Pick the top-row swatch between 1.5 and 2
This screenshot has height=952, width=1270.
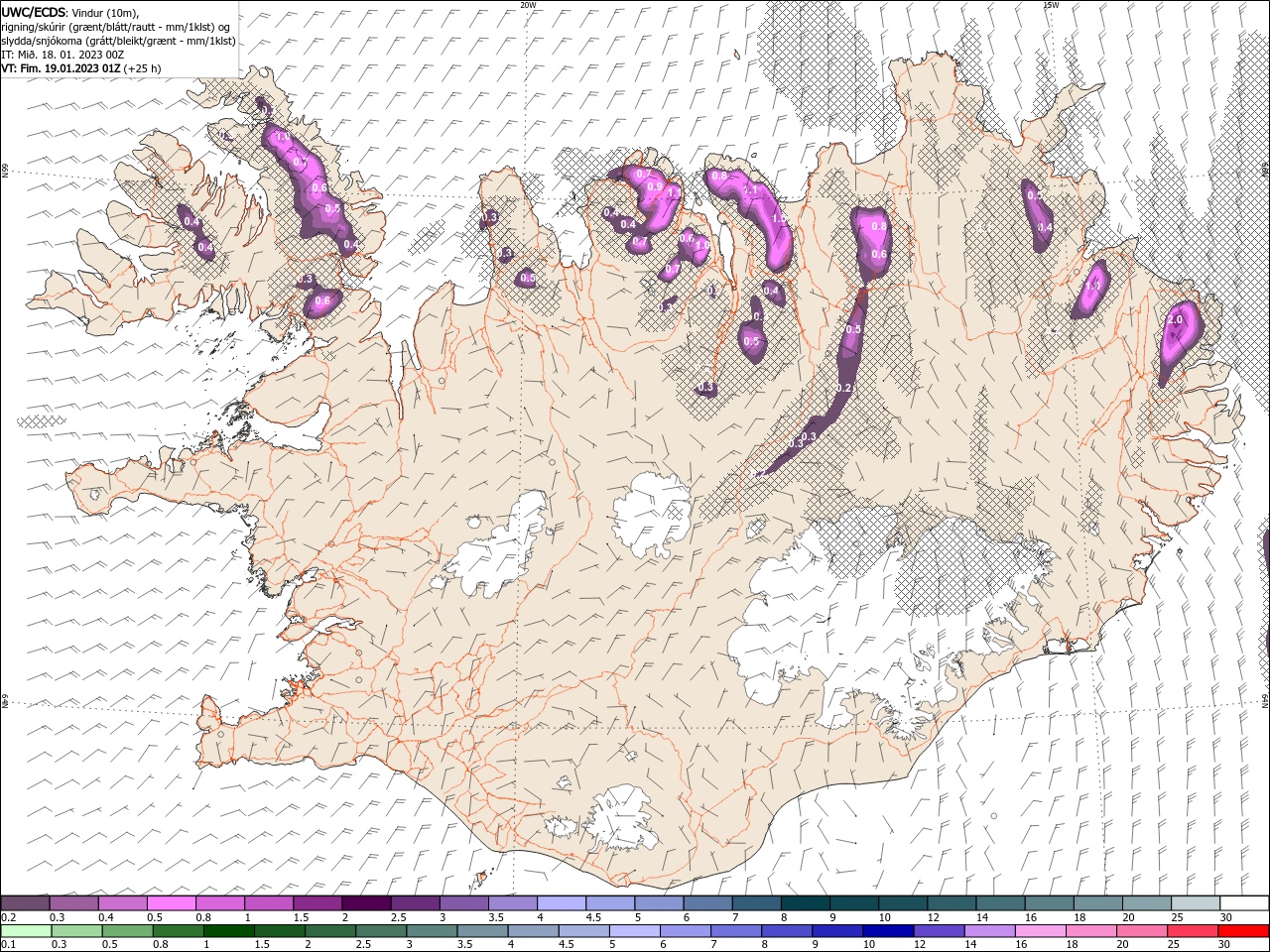coord(317,903)
